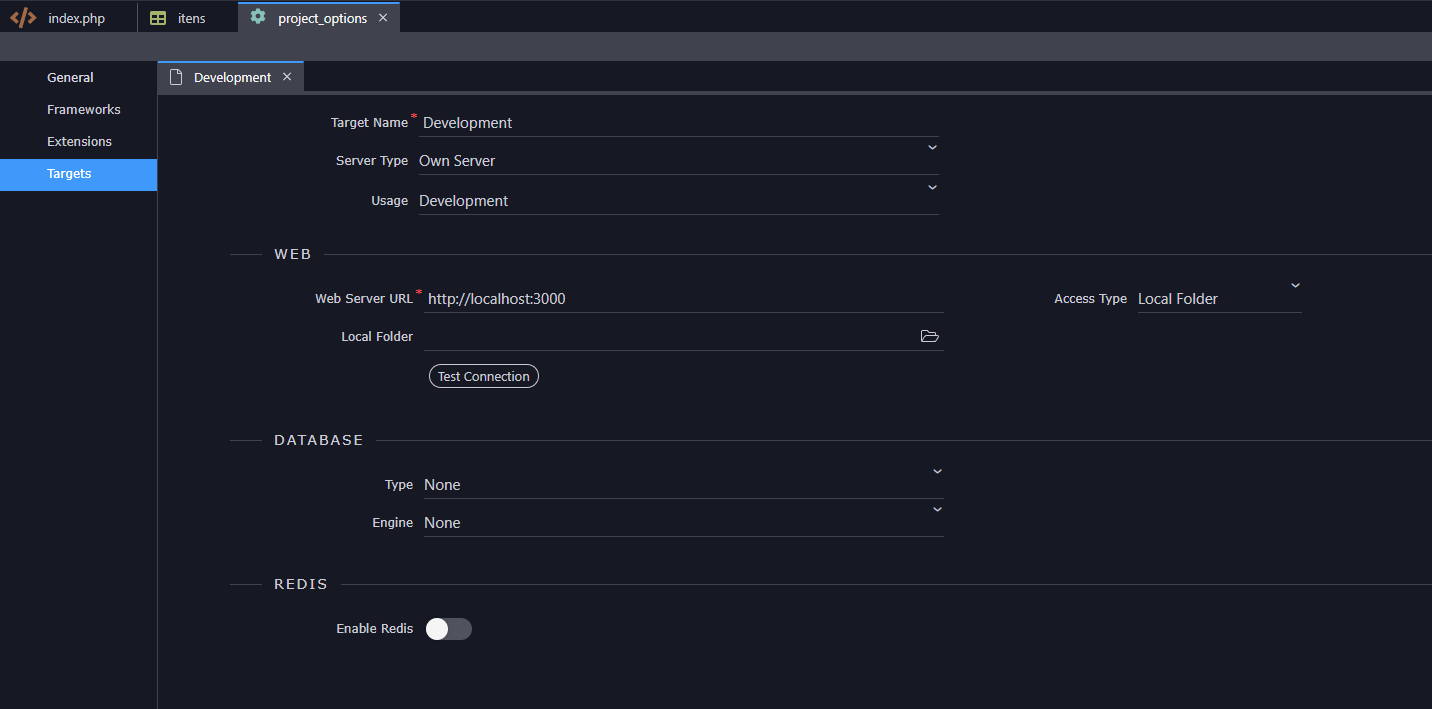
Task: Open the Server Type dropdown
Action: [x=932, y=147]
